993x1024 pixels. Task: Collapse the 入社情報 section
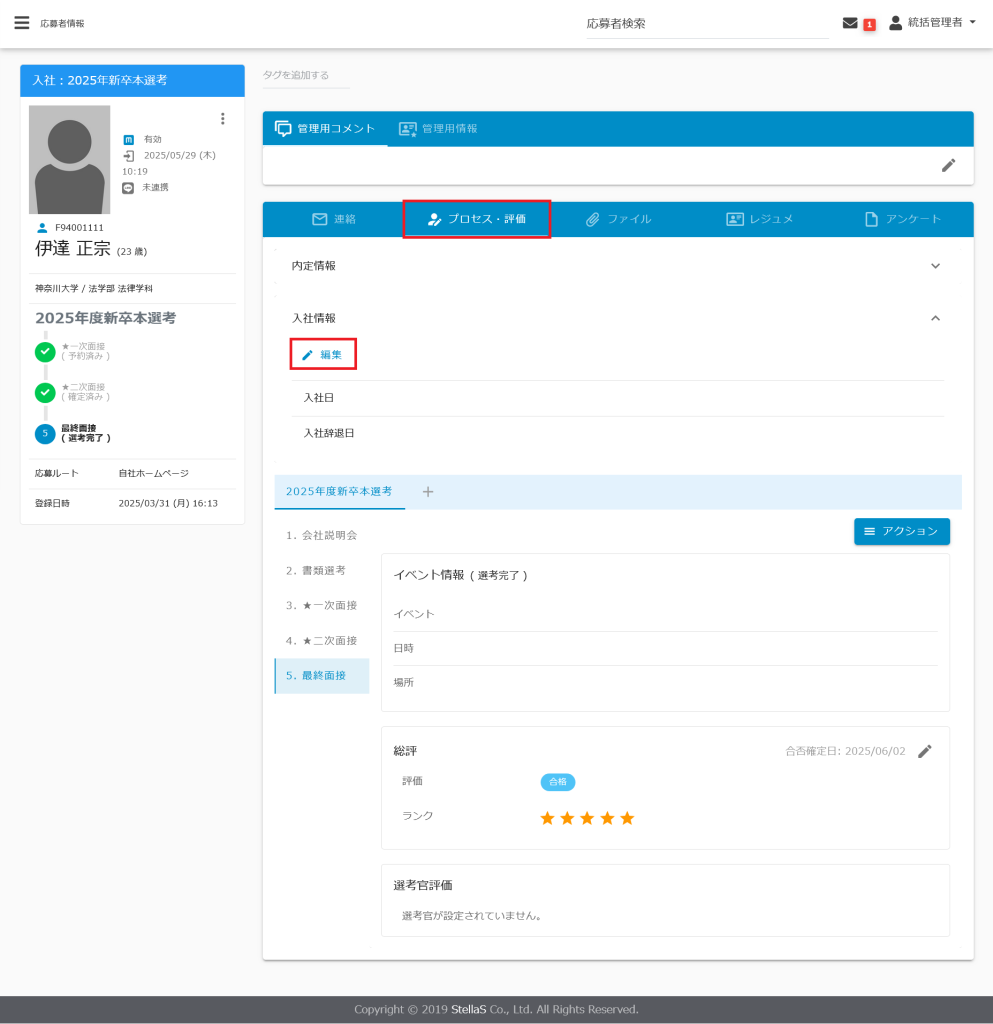click(x=935, y=318)
